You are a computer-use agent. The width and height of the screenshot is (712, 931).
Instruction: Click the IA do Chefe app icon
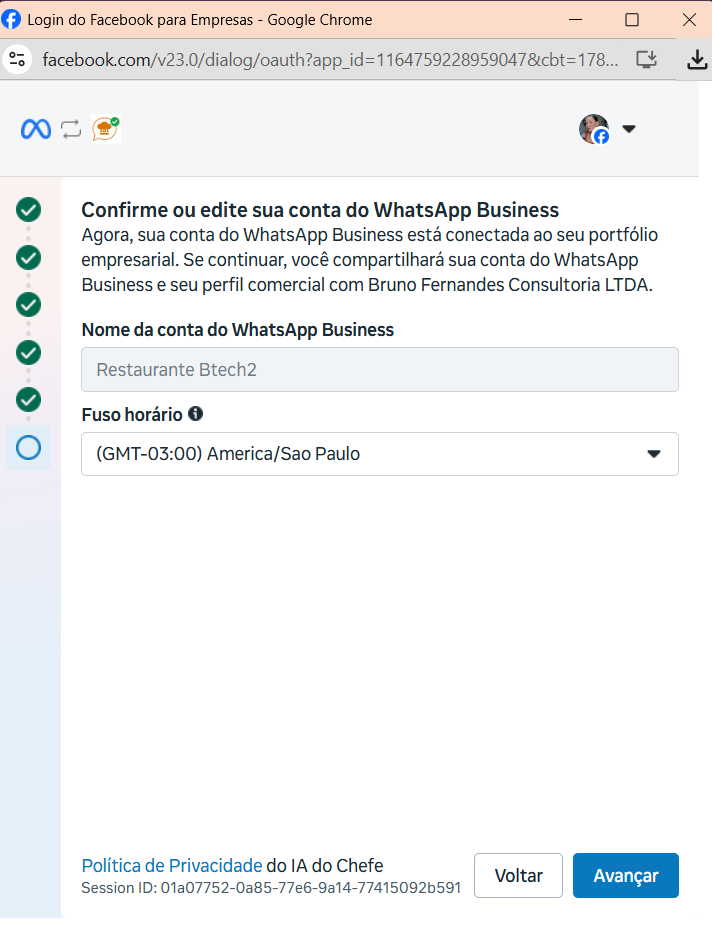pos(106,129)
